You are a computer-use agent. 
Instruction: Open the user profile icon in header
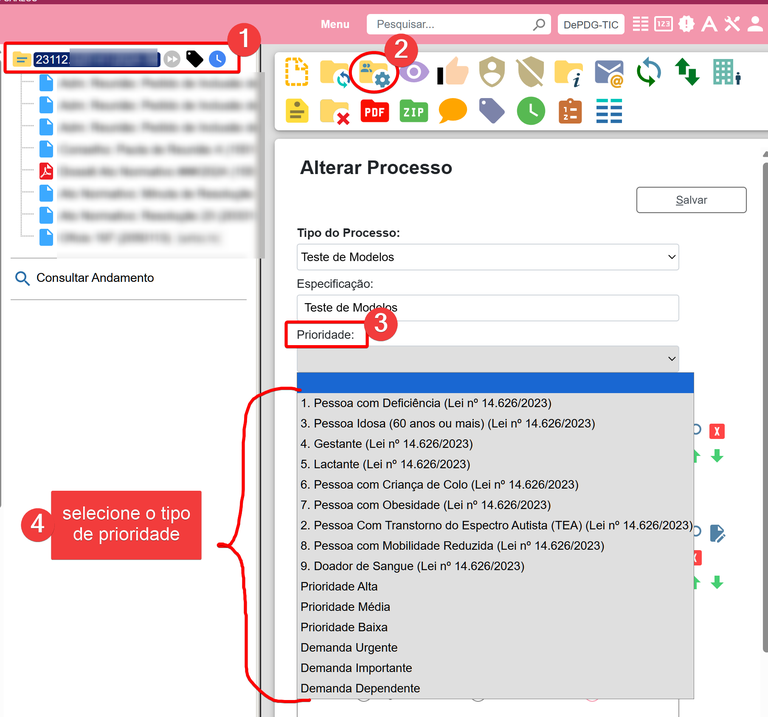pyautogui.click(x=755, y=24)
